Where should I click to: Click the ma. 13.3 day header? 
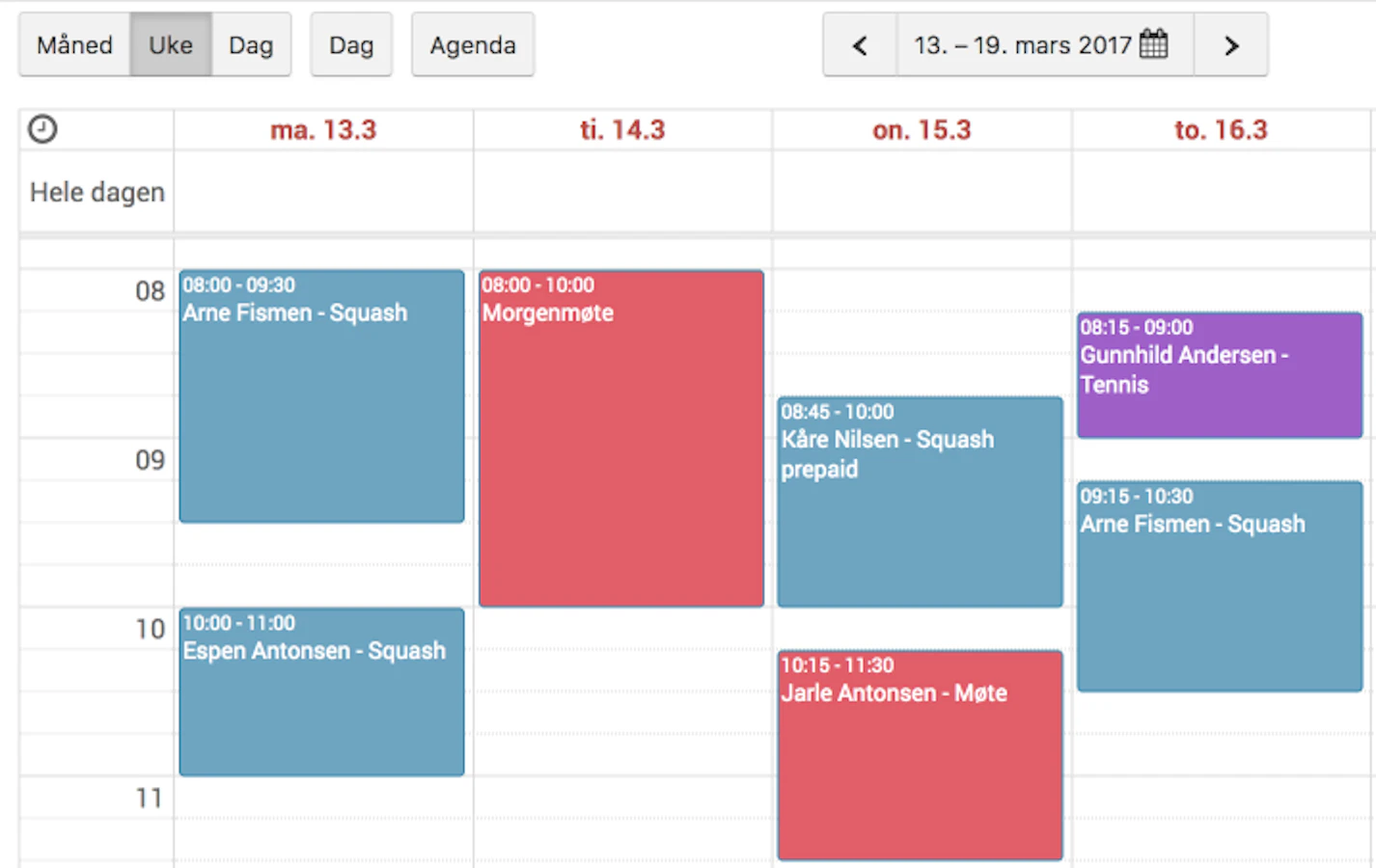coord(323,130)
